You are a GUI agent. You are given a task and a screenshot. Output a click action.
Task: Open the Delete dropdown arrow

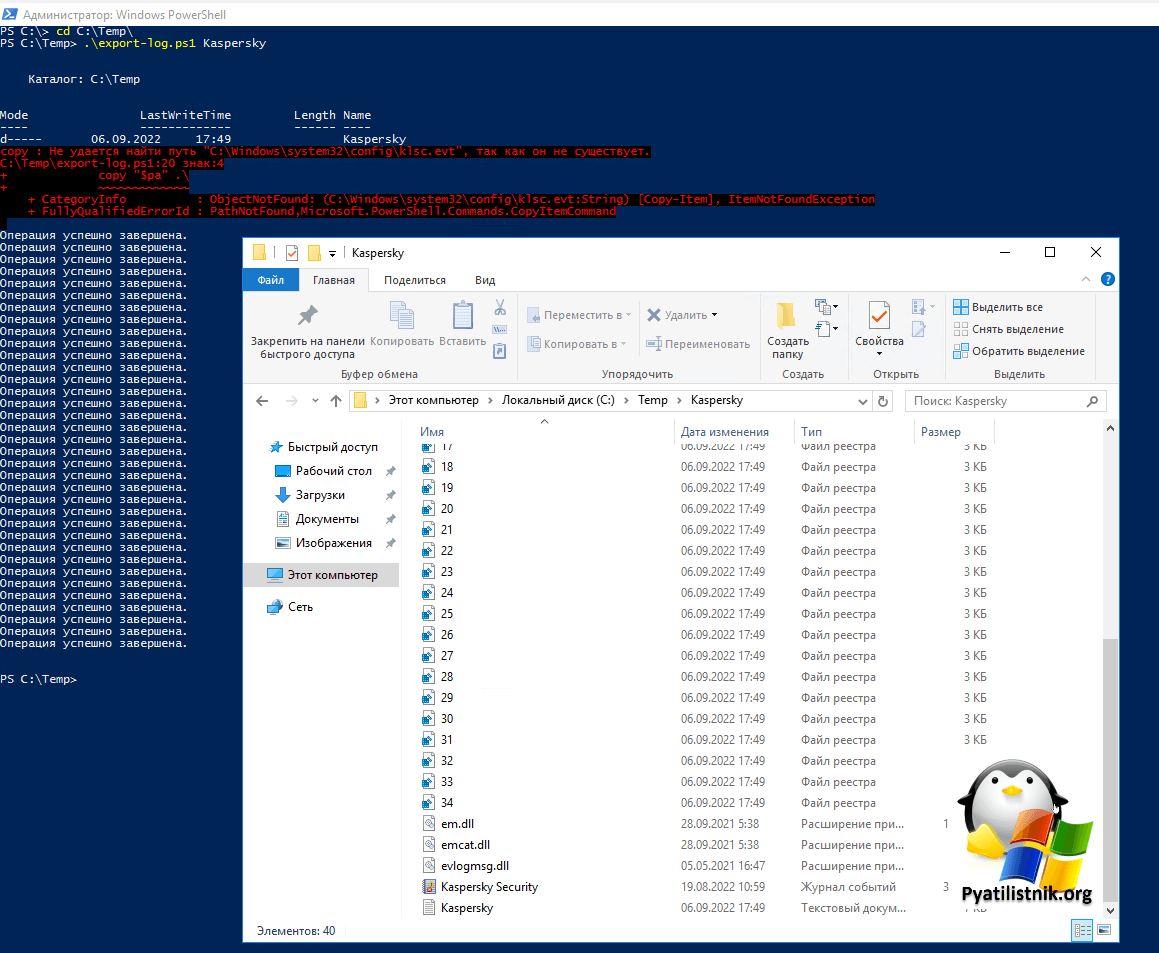[714, 315]
